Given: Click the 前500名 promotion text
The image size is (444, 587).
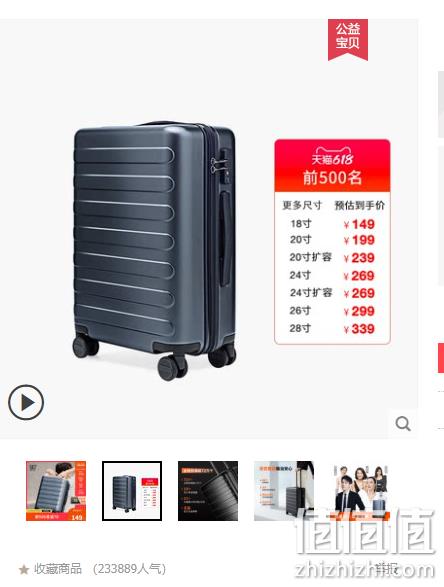Looking at the screenshot, I should [332, 177].
